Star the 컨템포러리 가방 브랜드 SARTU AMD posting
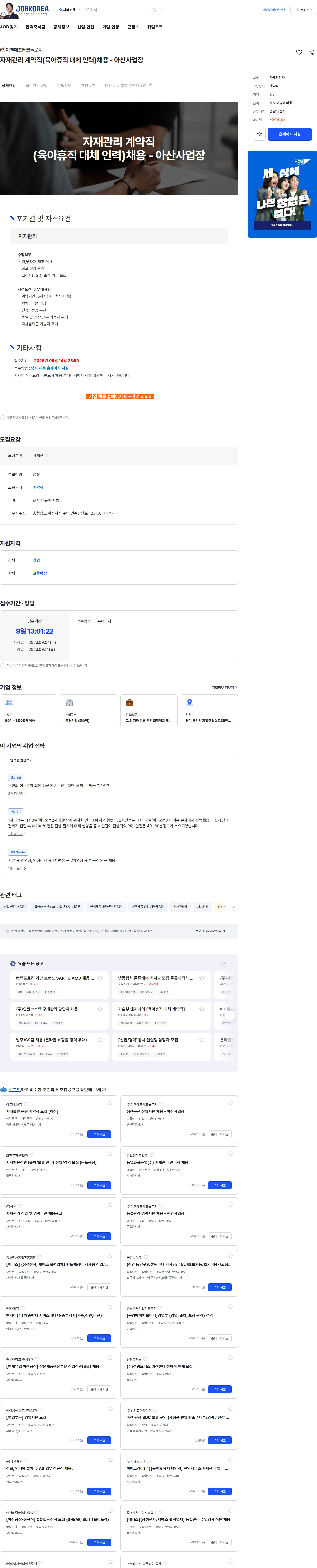The height and width of the screenshot is (1568, 317). pos(100,978)
